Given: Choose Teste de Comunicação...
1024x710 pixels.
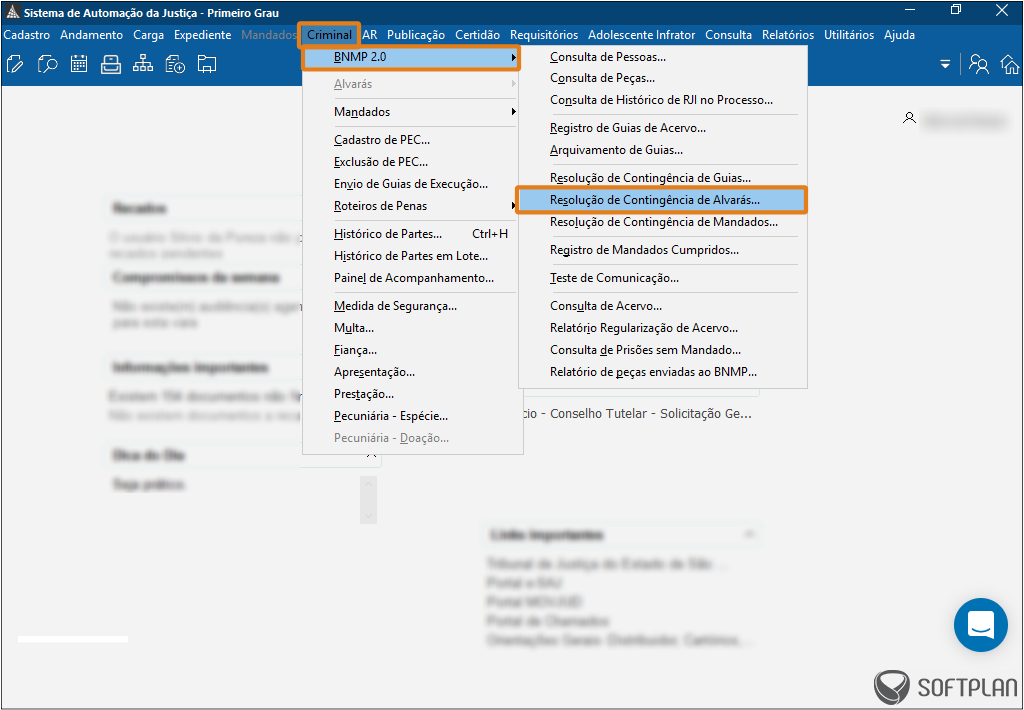Looking at the screenshot, I should [x=663, y=278].
